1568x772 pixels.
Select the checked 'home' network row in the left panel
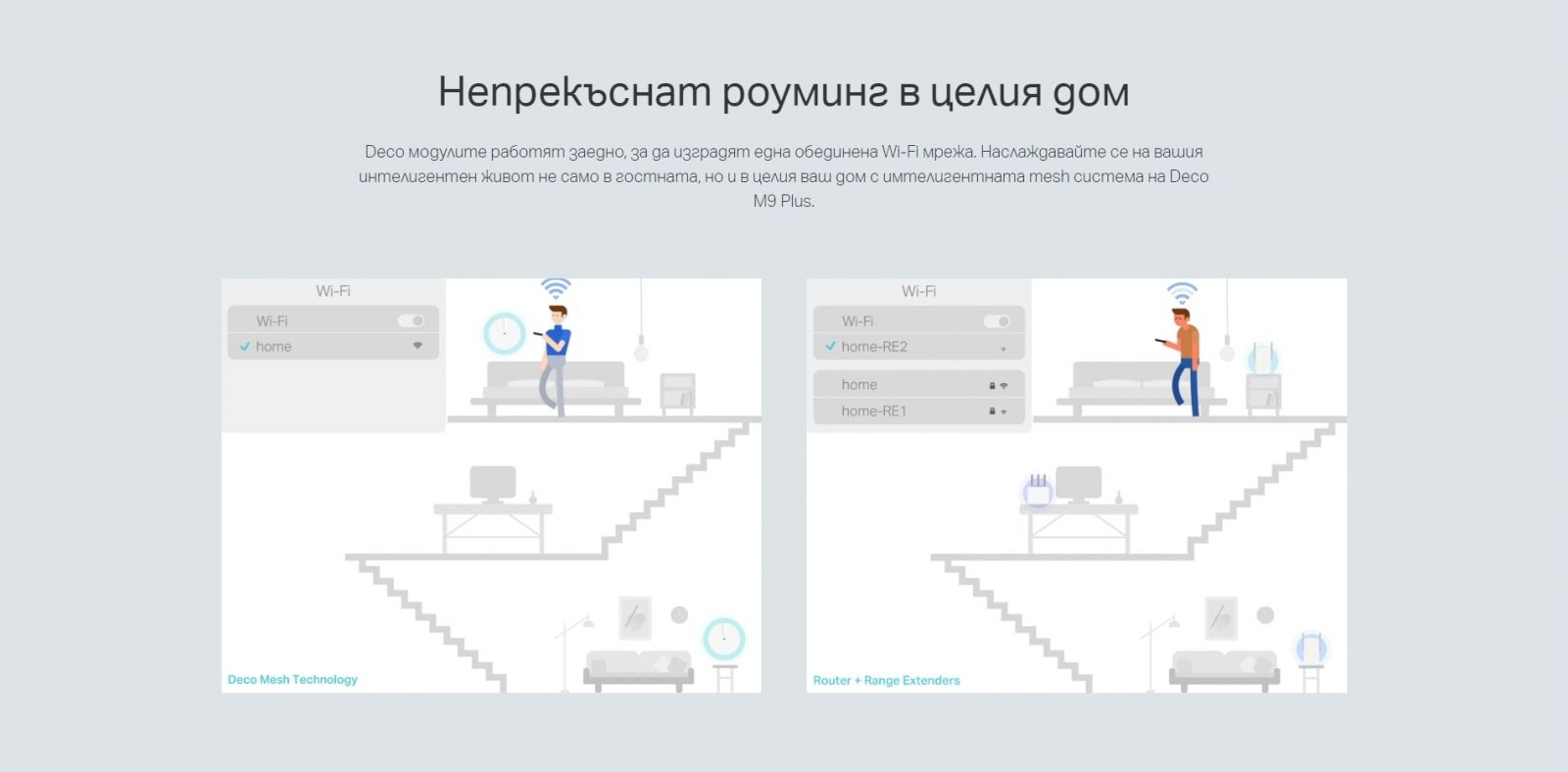coord(333,347)
